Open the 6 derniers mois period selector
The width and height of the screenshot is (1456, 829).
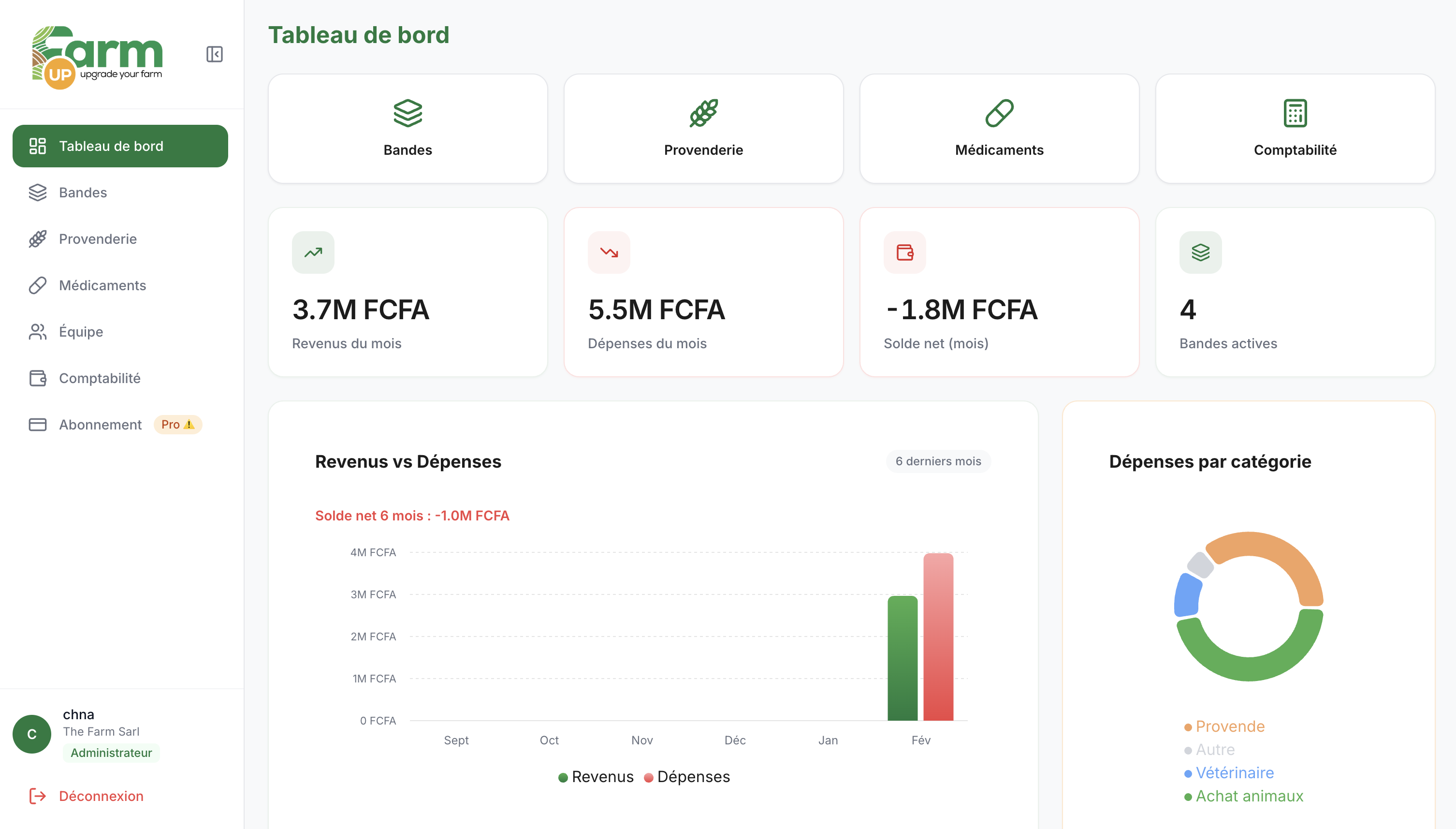coord(938,461)
